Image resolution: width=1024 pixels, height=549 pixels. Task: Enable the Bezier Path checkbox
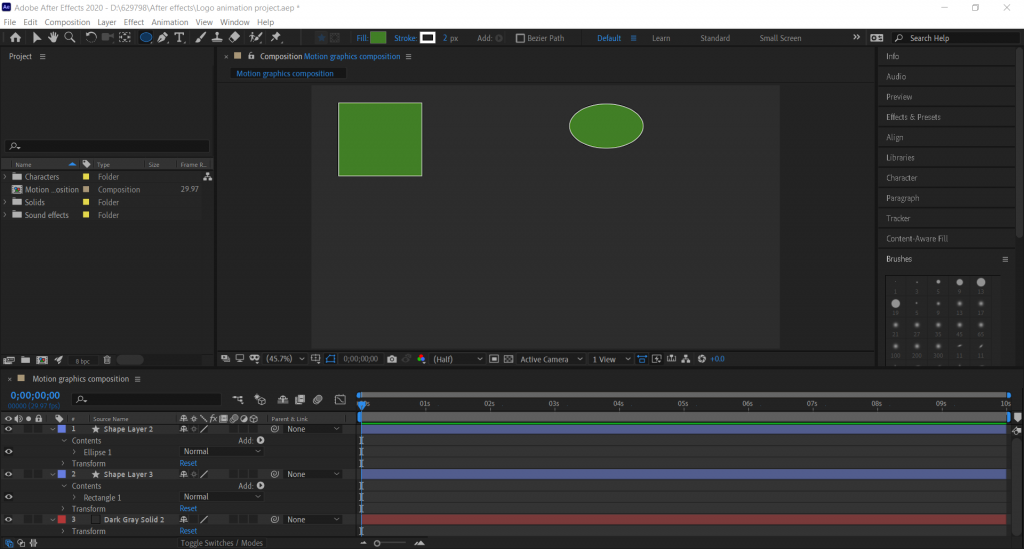click(520, 38)
